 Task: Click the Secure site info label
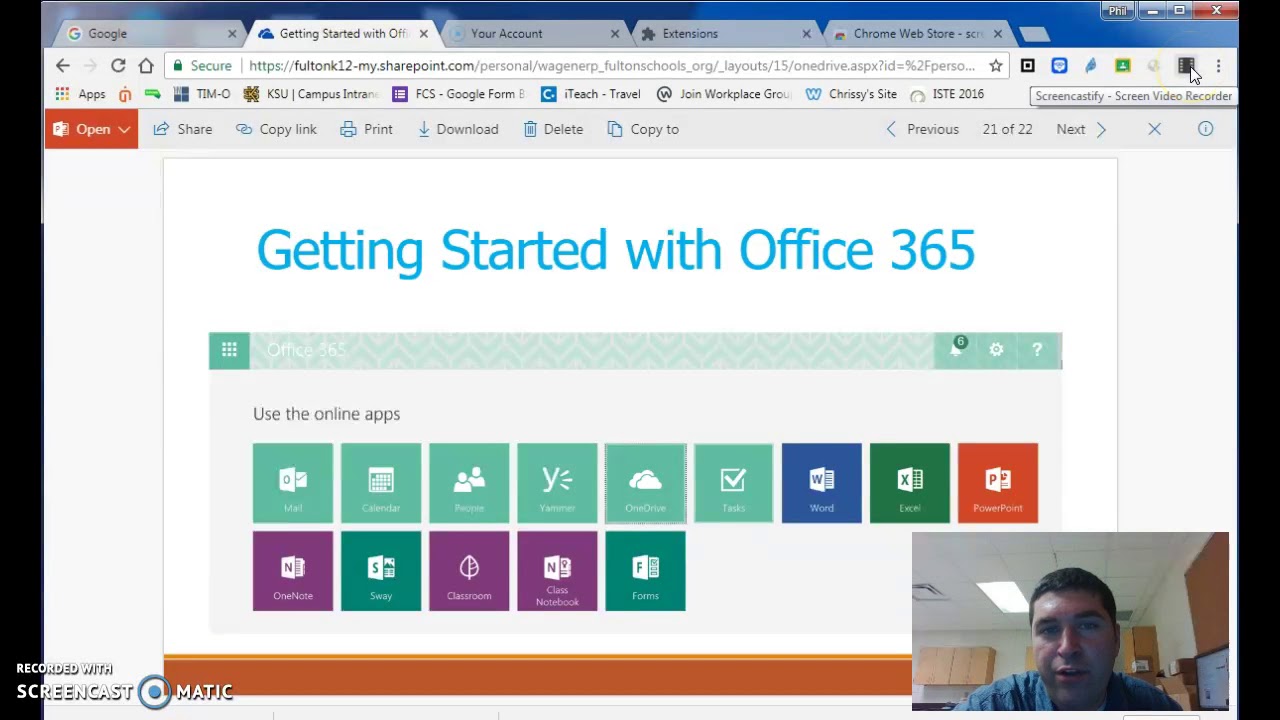coord(202,66)
